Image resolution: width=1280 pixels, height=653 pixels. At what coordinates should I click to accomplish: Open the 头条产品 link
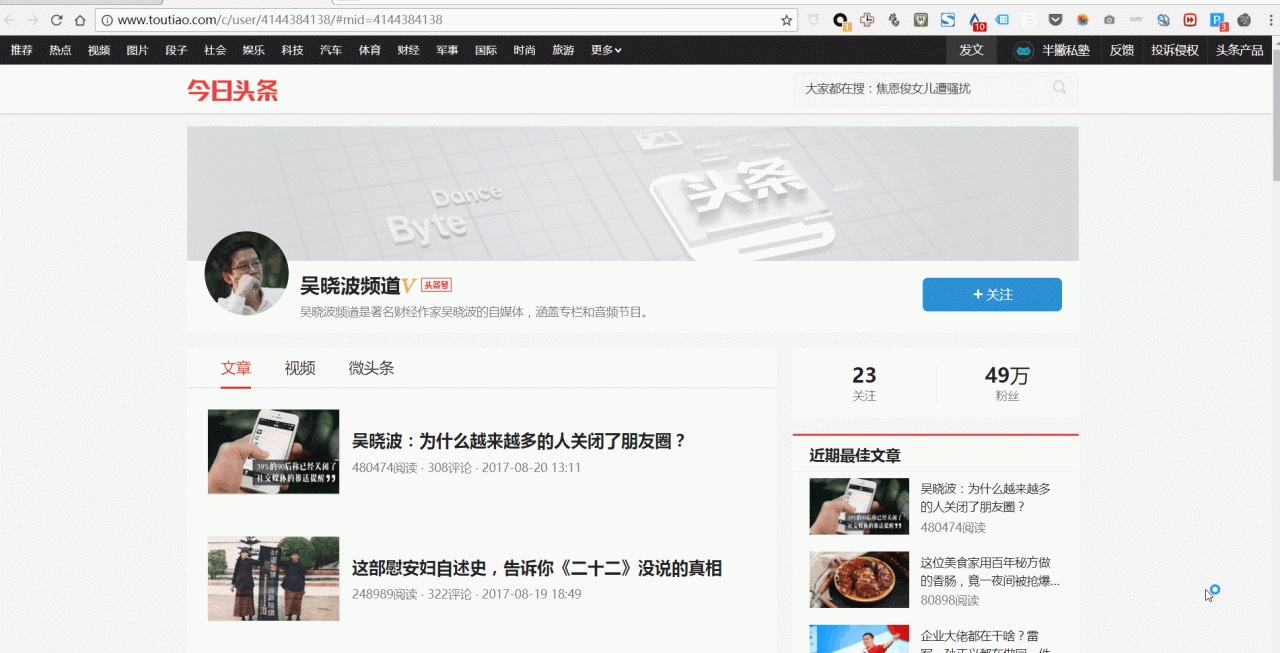pos(1240,50)
